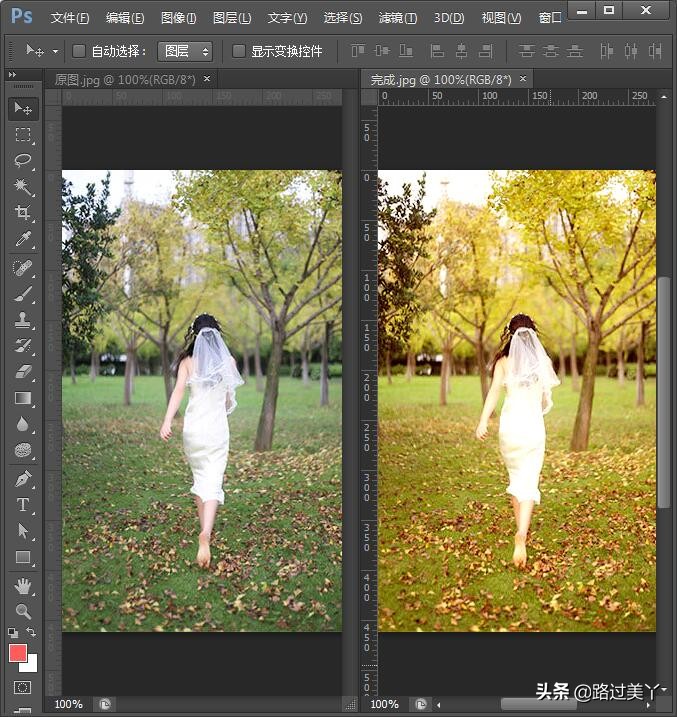Click Align Left Edges button
This screenshot has width=677, height=717.
(437, 51)
